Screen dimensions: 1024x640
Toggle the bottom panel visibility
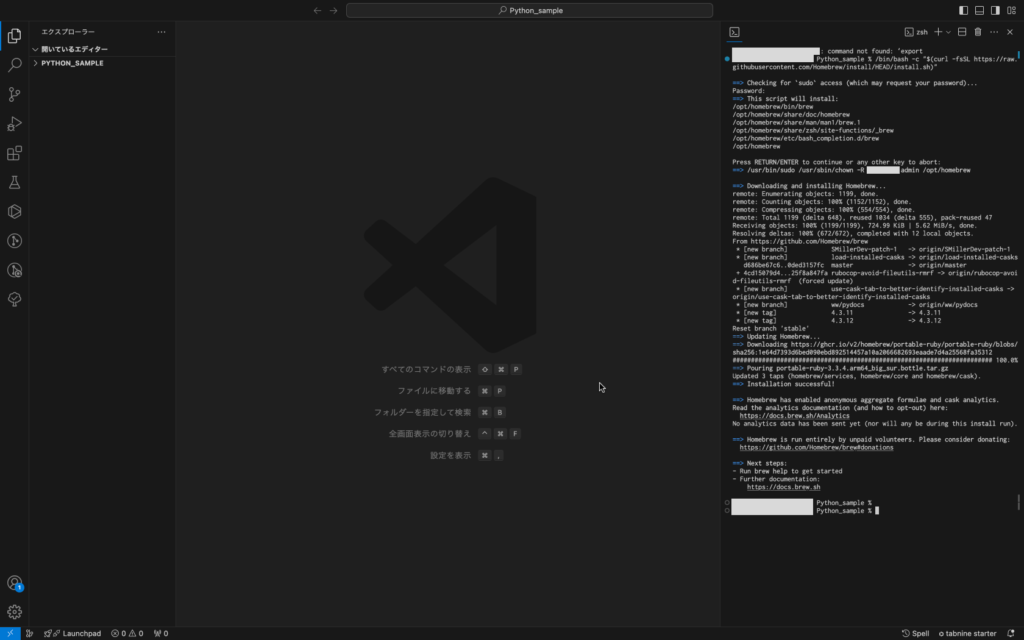coord(979,10)
